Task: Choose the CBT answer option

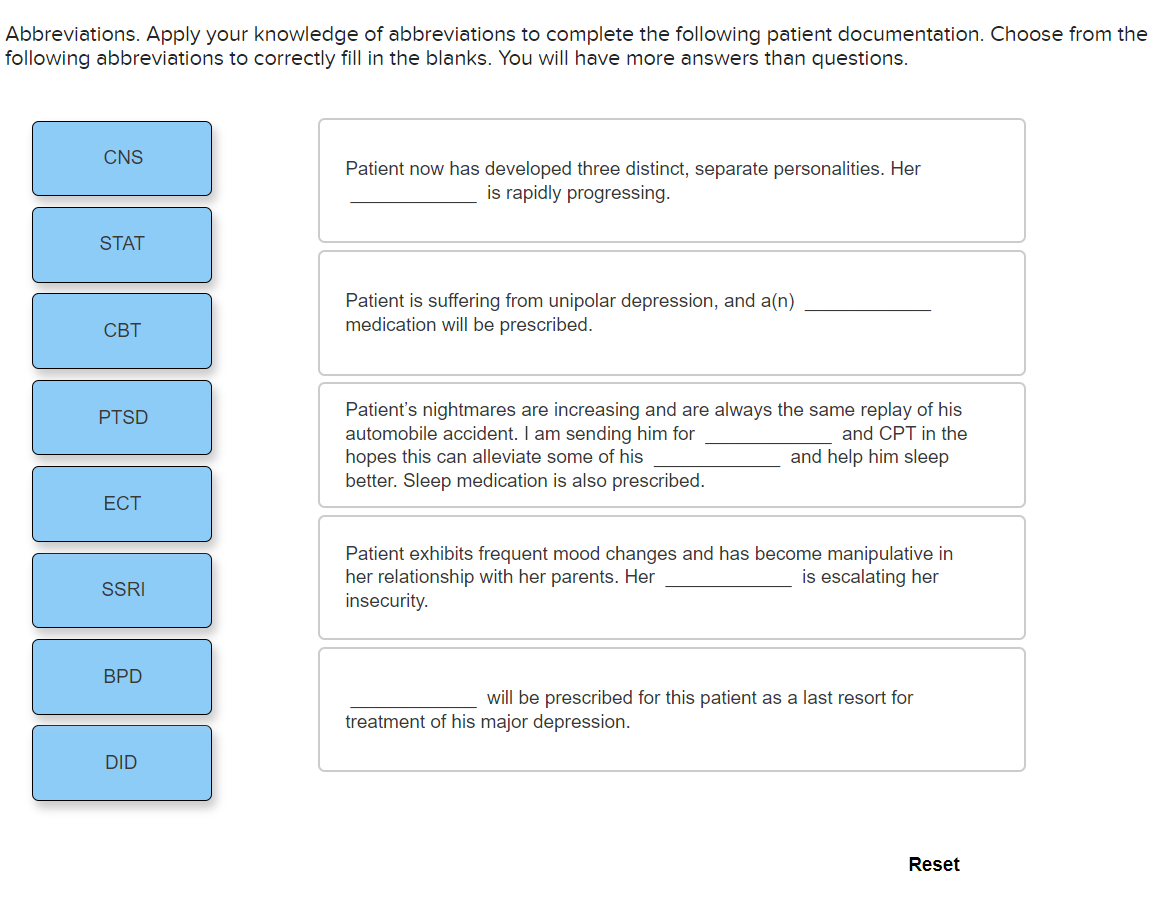Action: 121,330
